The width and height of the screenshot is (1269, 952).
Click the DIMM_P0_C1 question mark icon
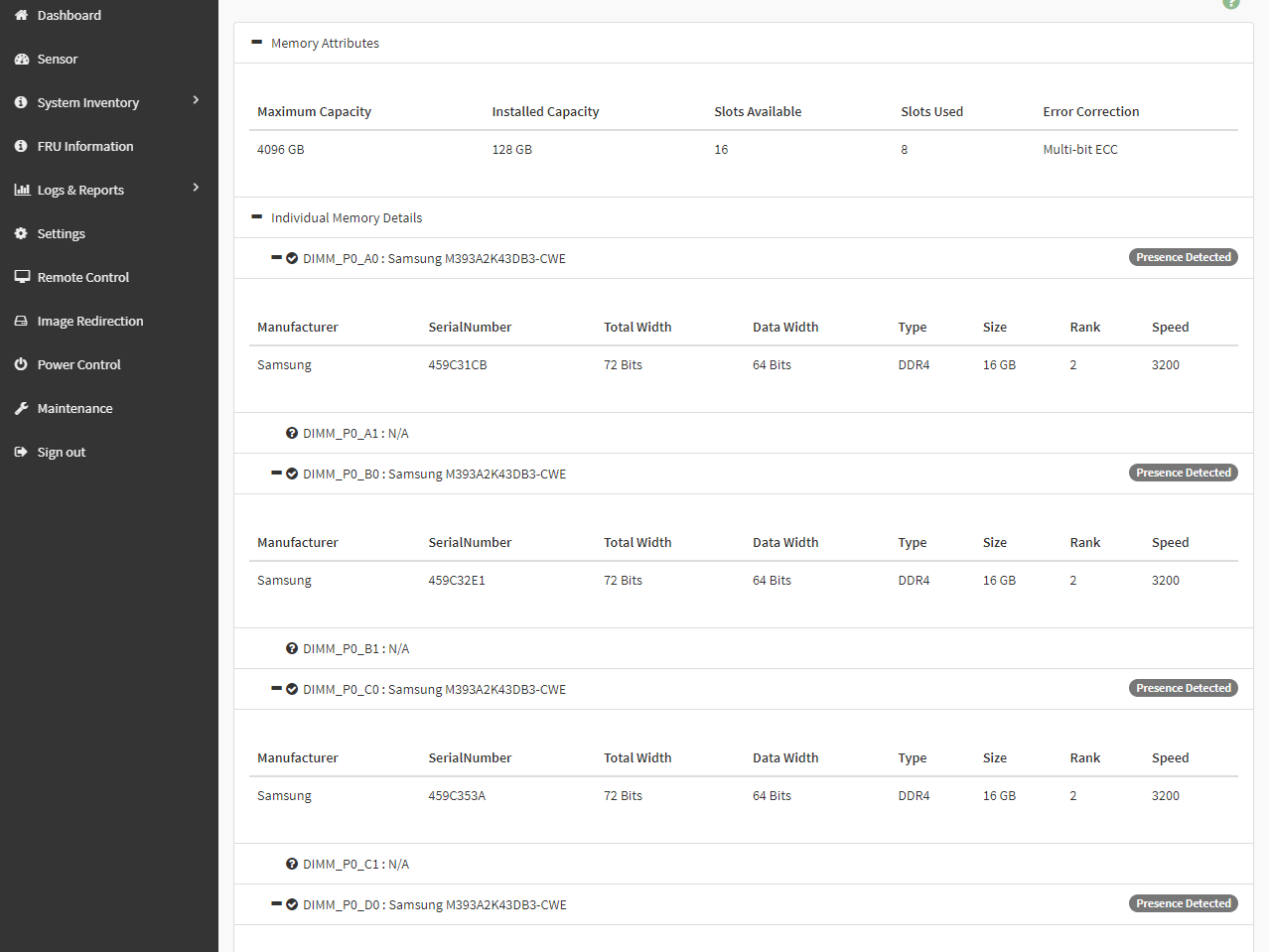click(x=292, y=864)
